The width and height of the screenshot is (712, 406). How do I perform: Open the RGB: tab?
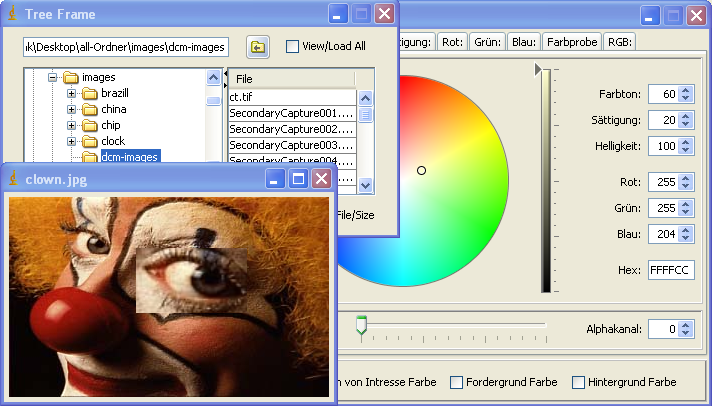620,42
